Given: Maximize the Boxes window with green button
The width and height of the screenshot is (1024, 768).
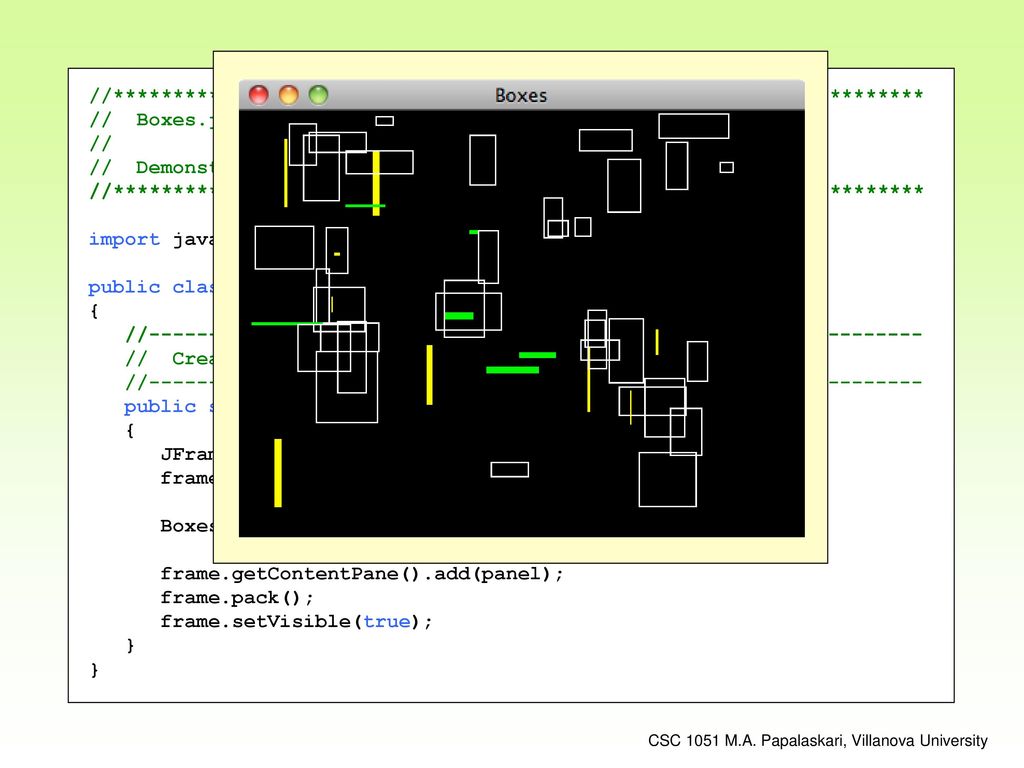Looking at the screenshot, I should [318, 95].
